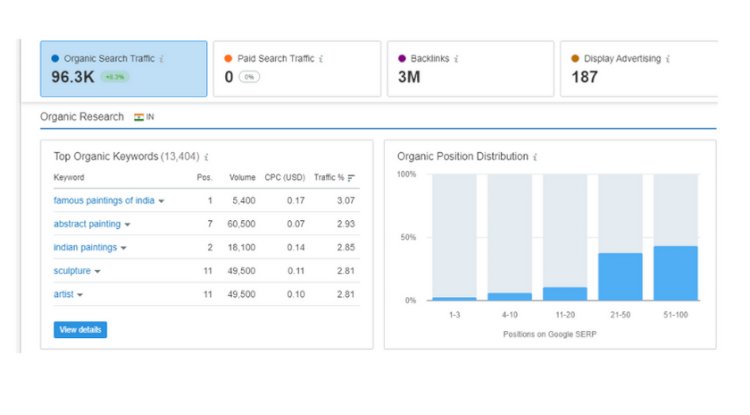750x415 pixels.
Task: Click the volume value 18,100
Action: (242, 247)
